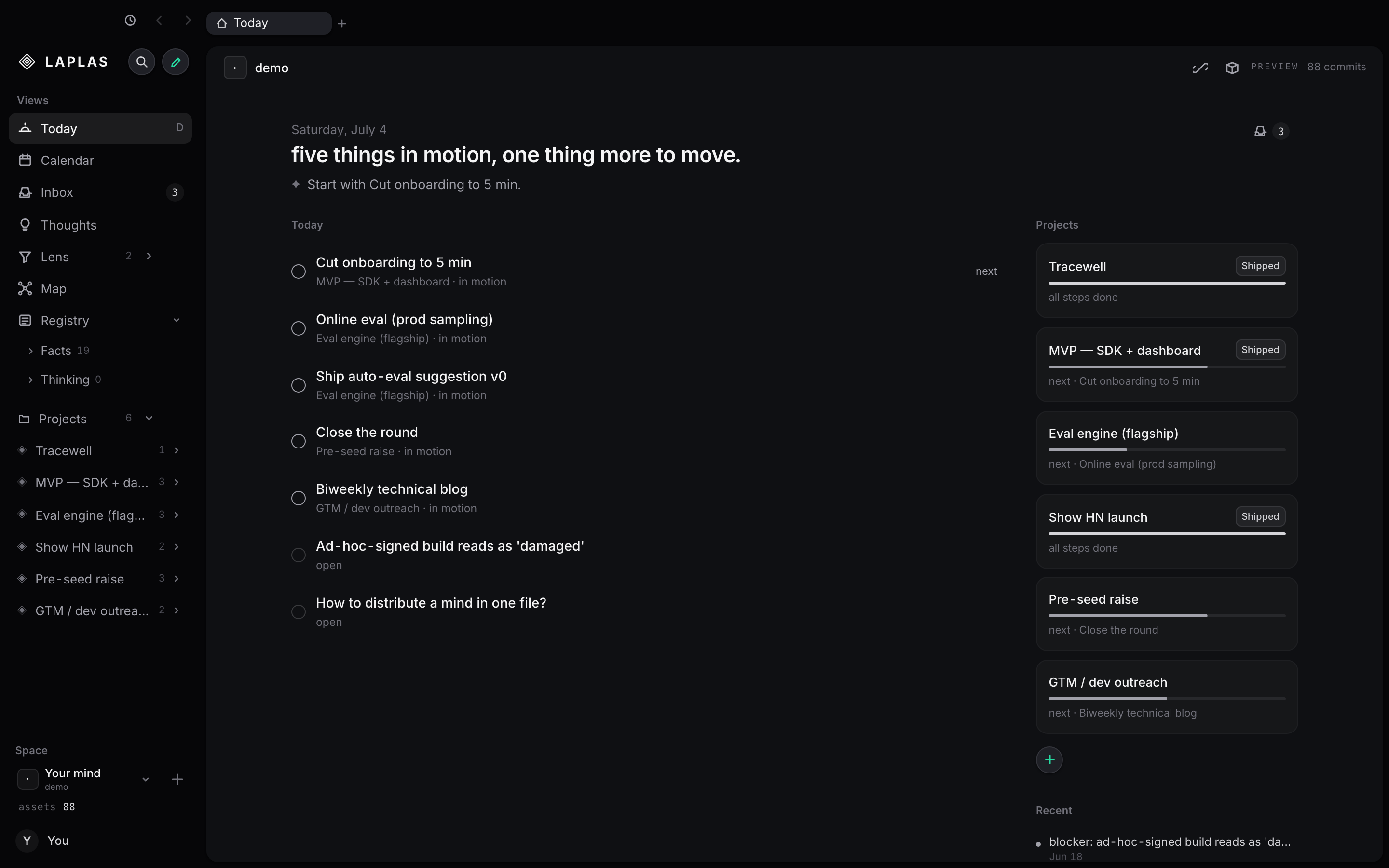Open search with magnifier button

(142, 61)
